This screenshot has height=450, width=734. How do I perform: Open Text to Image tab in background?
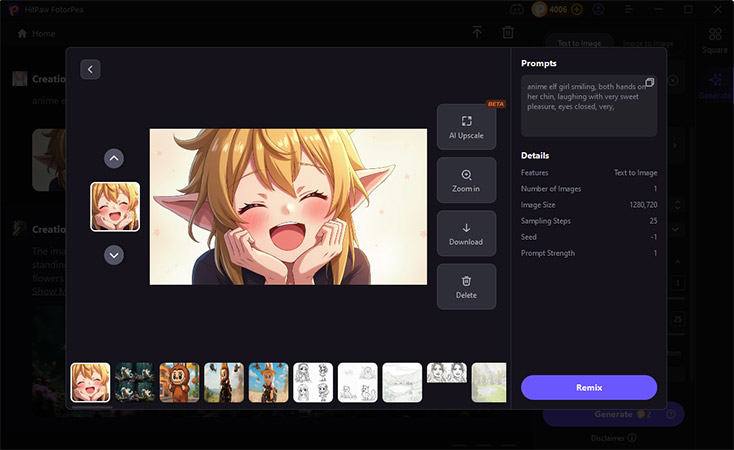579,43
